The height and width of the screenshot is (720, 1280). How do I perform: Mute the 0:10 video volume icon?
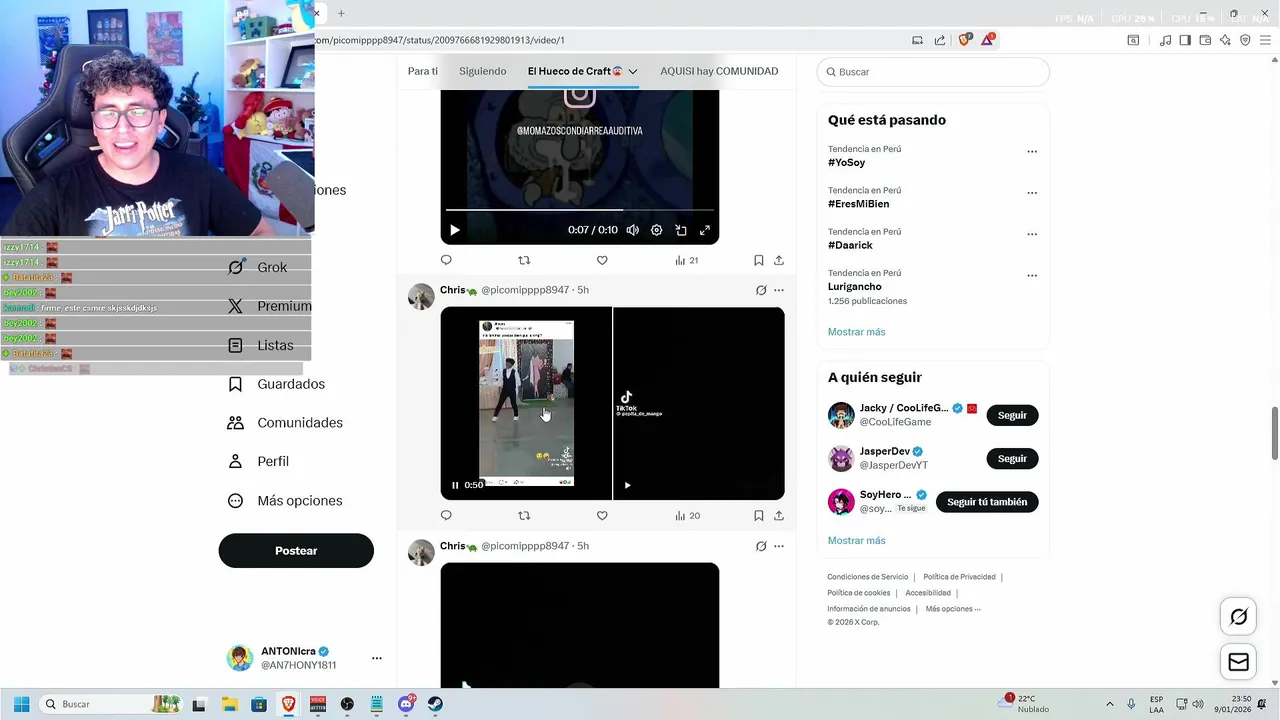point(633,230)
